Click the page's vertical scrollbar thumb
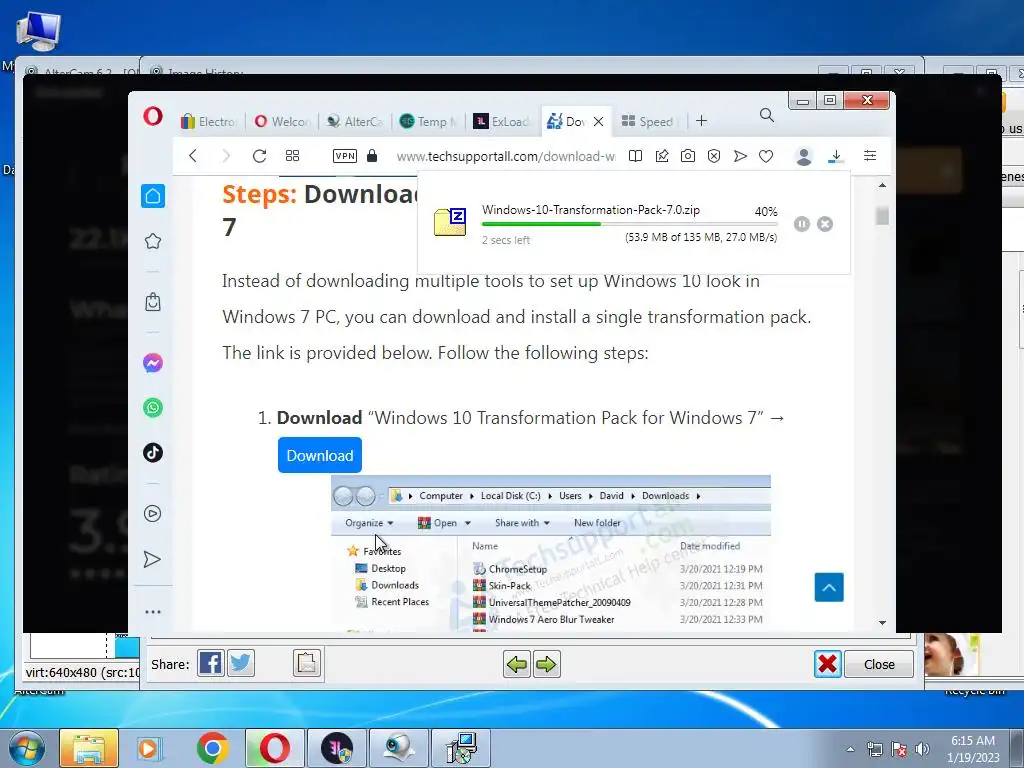The height and width of the screenshot is (768, 1024). coord(882,216)
